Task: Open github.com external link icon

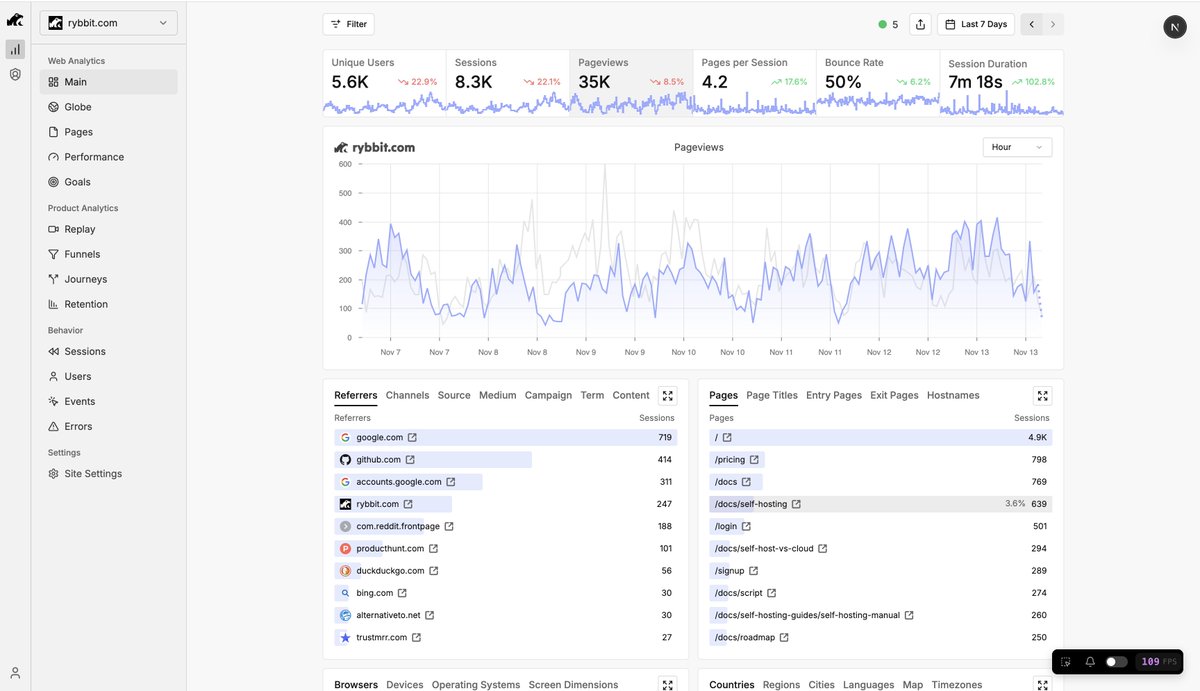Action: [410, 460]
